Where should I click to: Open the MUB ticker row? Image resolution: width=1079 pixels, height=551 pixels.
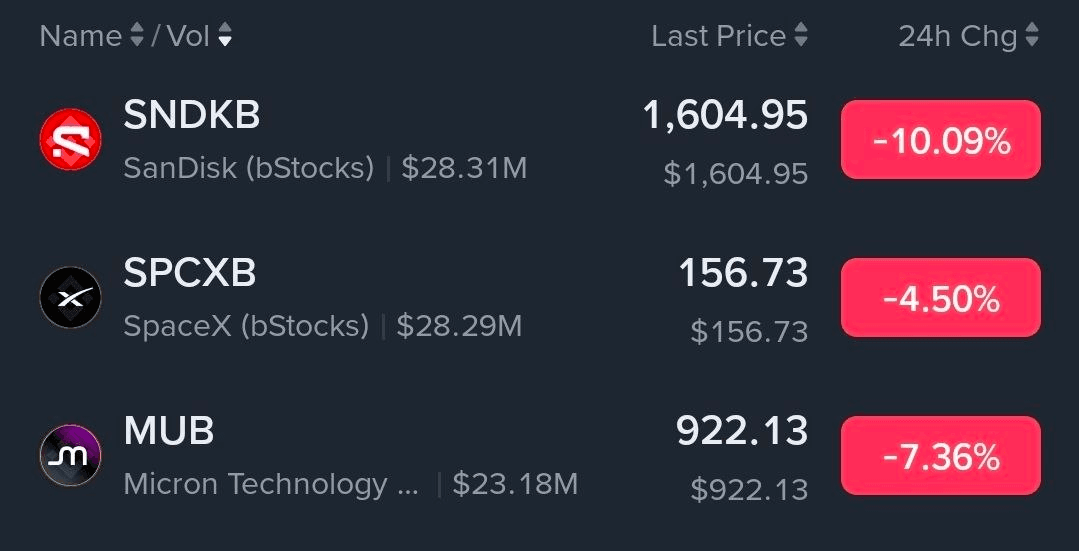tap(540, 455)
